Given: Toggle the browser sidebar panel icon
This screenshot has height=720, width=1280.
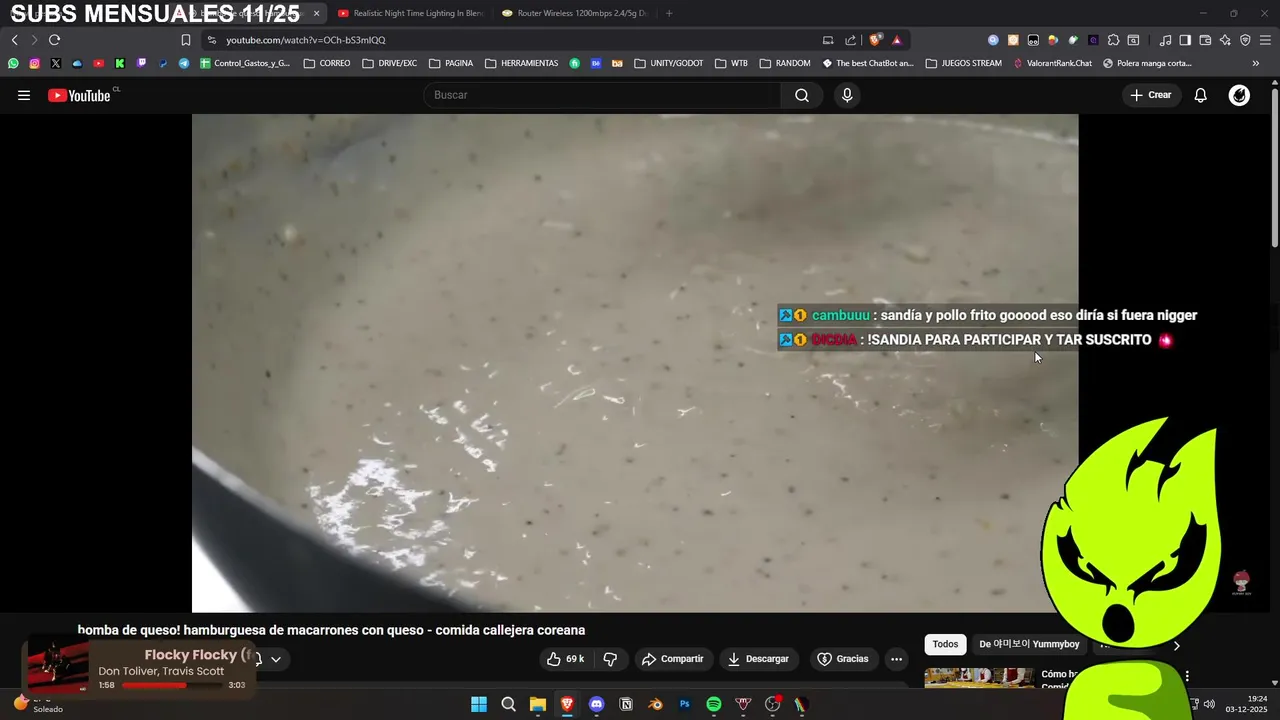Looking at the screenshot, I should tap(1185, 40).
